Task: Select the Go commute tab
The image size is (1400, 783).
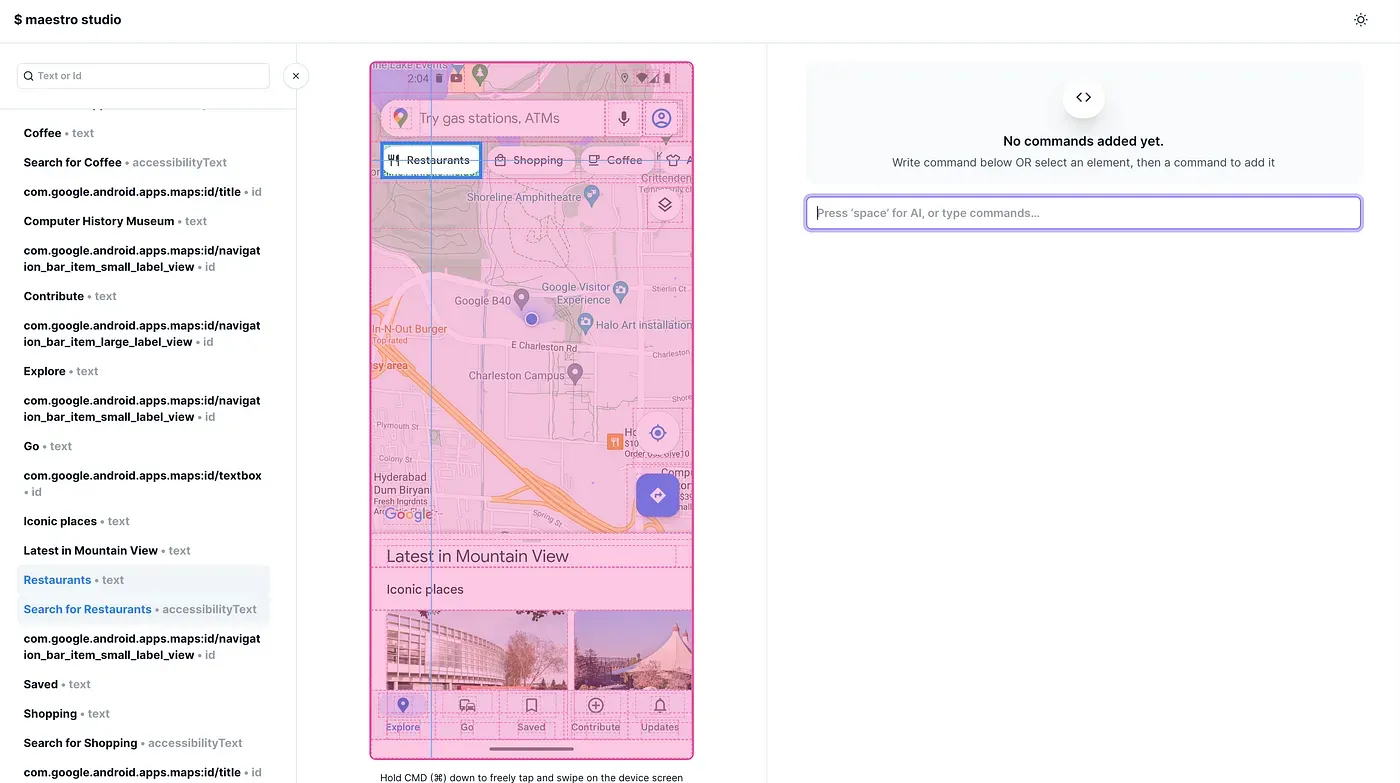Action: click(467, 706)
